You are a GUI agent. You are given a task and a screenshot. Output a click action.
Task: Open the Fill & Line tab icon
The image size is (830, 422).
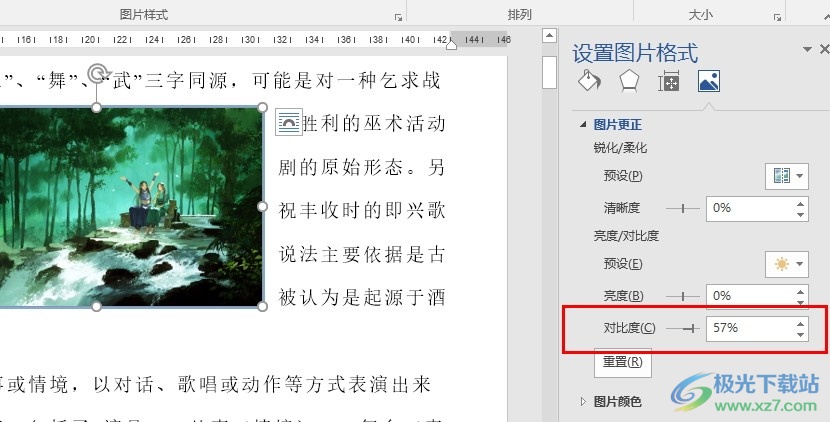tap(589, 81)
